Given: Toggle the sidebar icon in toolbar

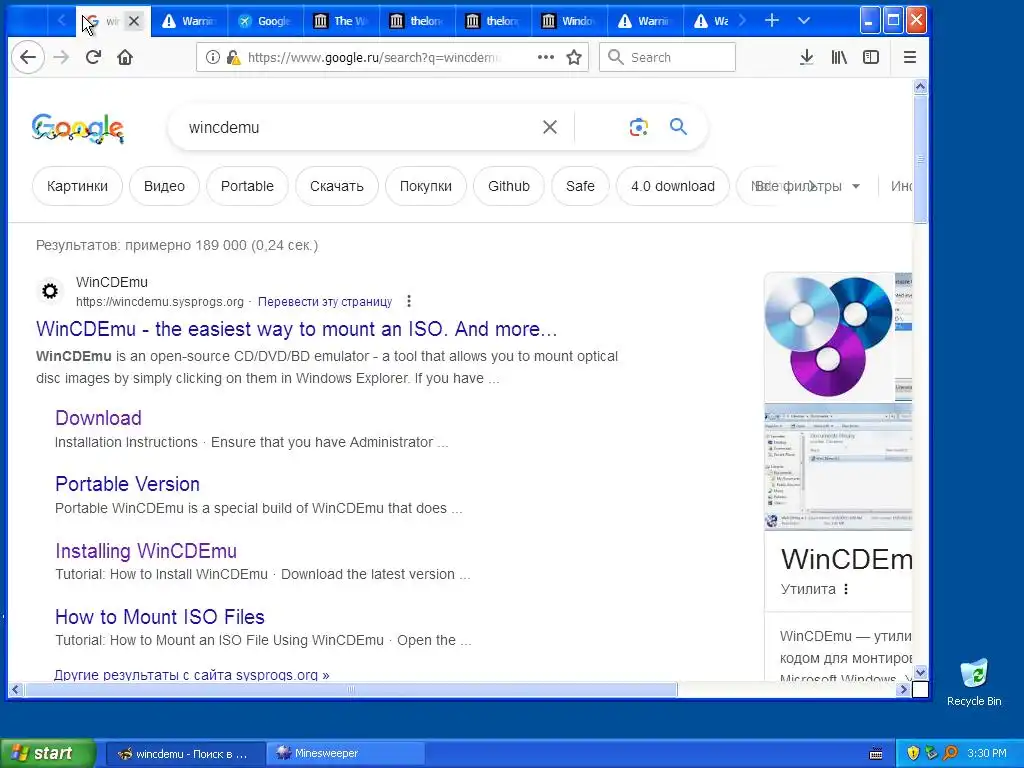Looking at the screenshot, I should coord(871,57).
